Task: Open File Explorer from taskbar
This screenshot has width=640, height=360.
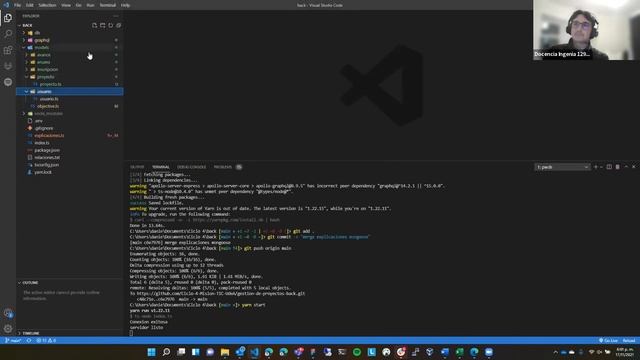Action: coord(225,352)
